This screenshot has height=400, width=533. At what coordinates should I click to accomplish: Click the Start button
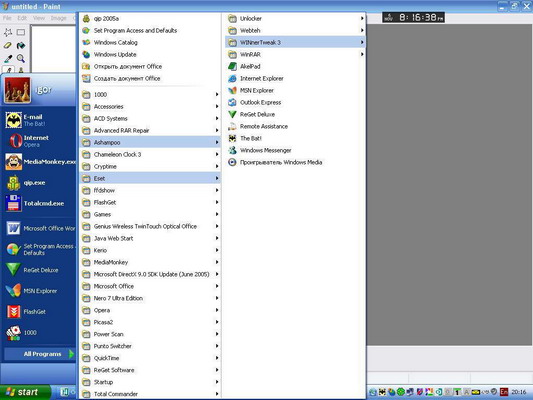[x=24, y=392]
